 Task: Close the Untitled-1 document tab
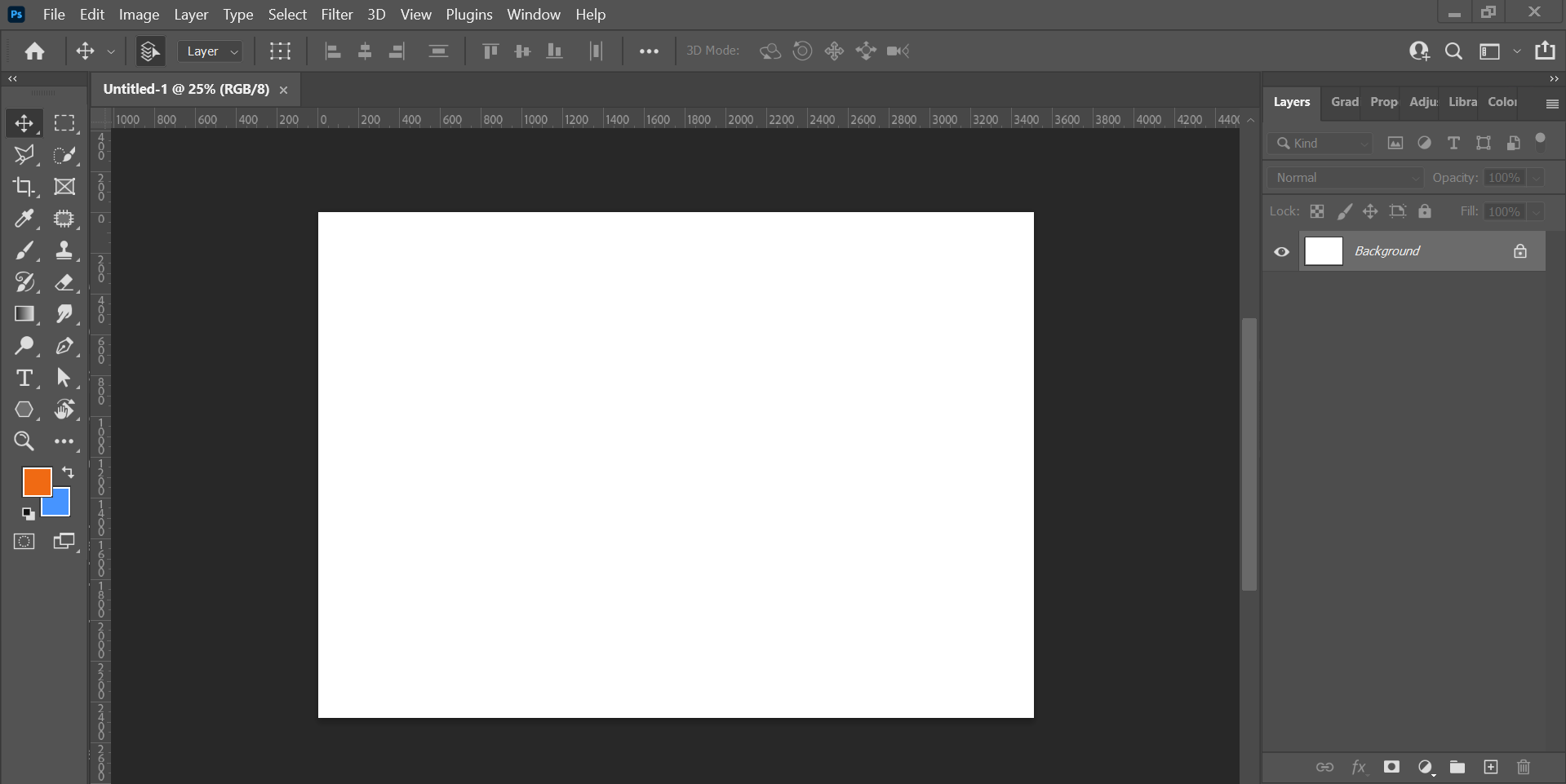[284, 90]
